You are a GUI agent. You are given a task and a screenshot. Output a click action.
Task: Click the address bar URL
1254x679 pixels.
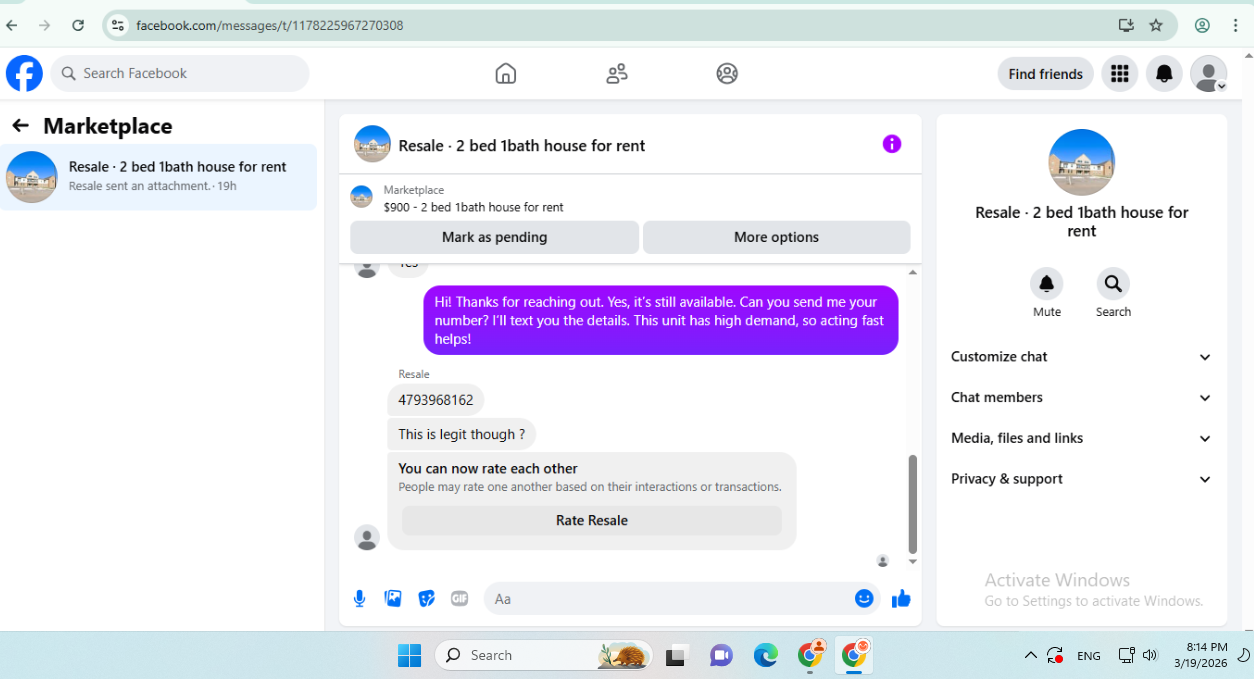(x=270, y=25)
